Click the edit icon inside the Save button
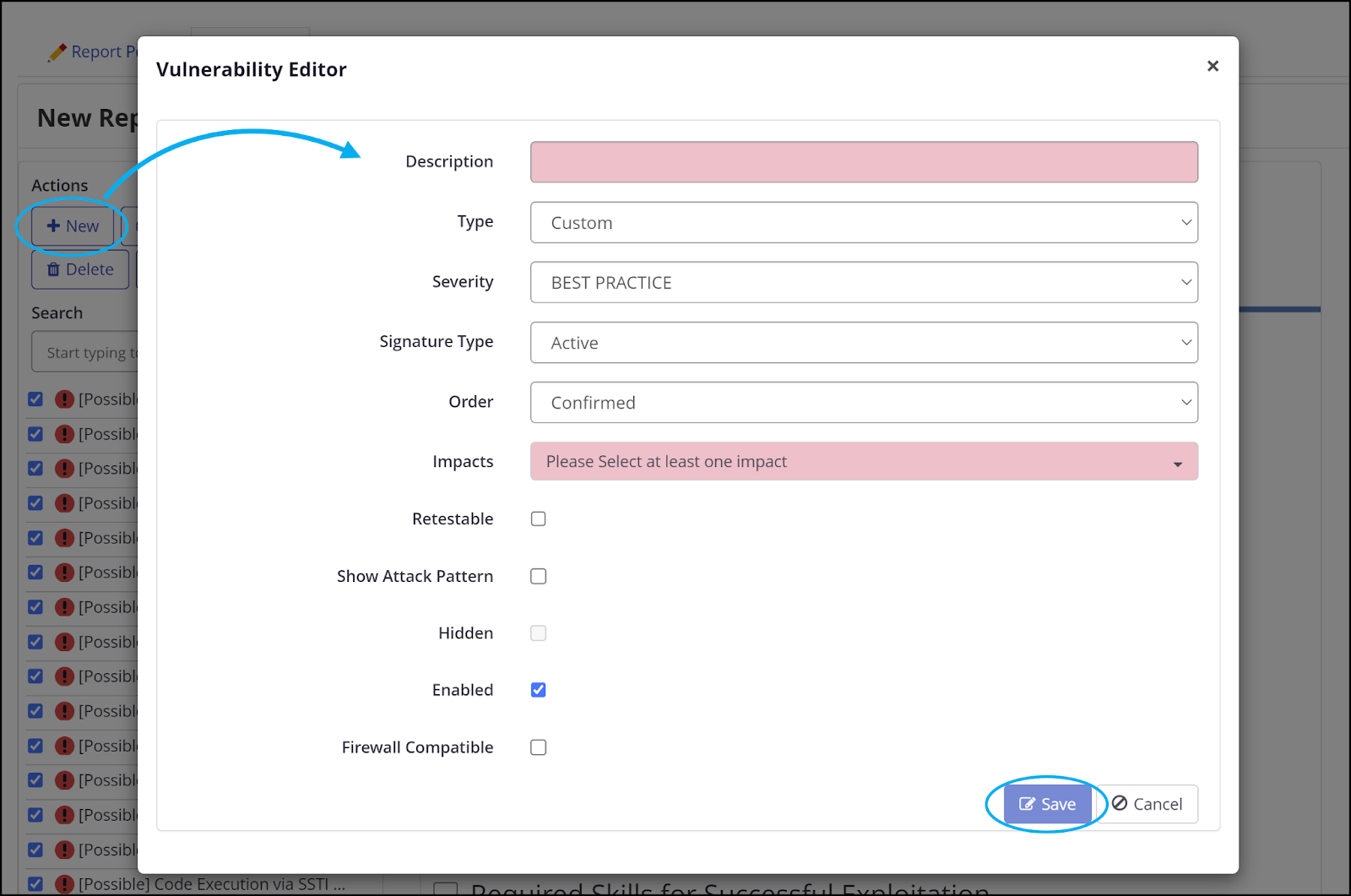The height and width of the screenshot is (896, 1351). click(1028, 804)
